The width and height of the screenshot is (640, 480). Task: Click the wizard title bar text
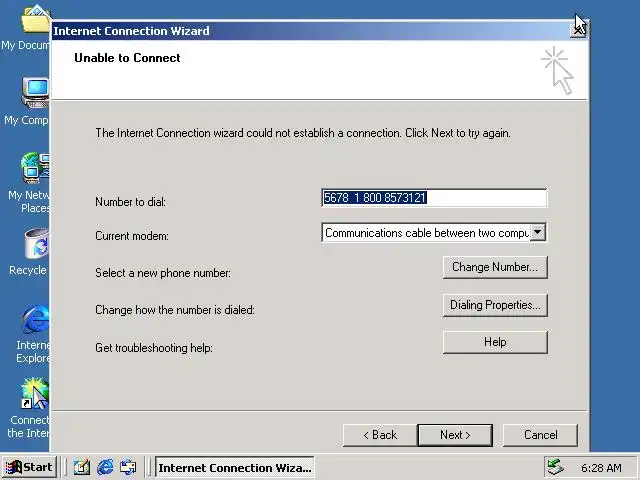tap(131, 31)
